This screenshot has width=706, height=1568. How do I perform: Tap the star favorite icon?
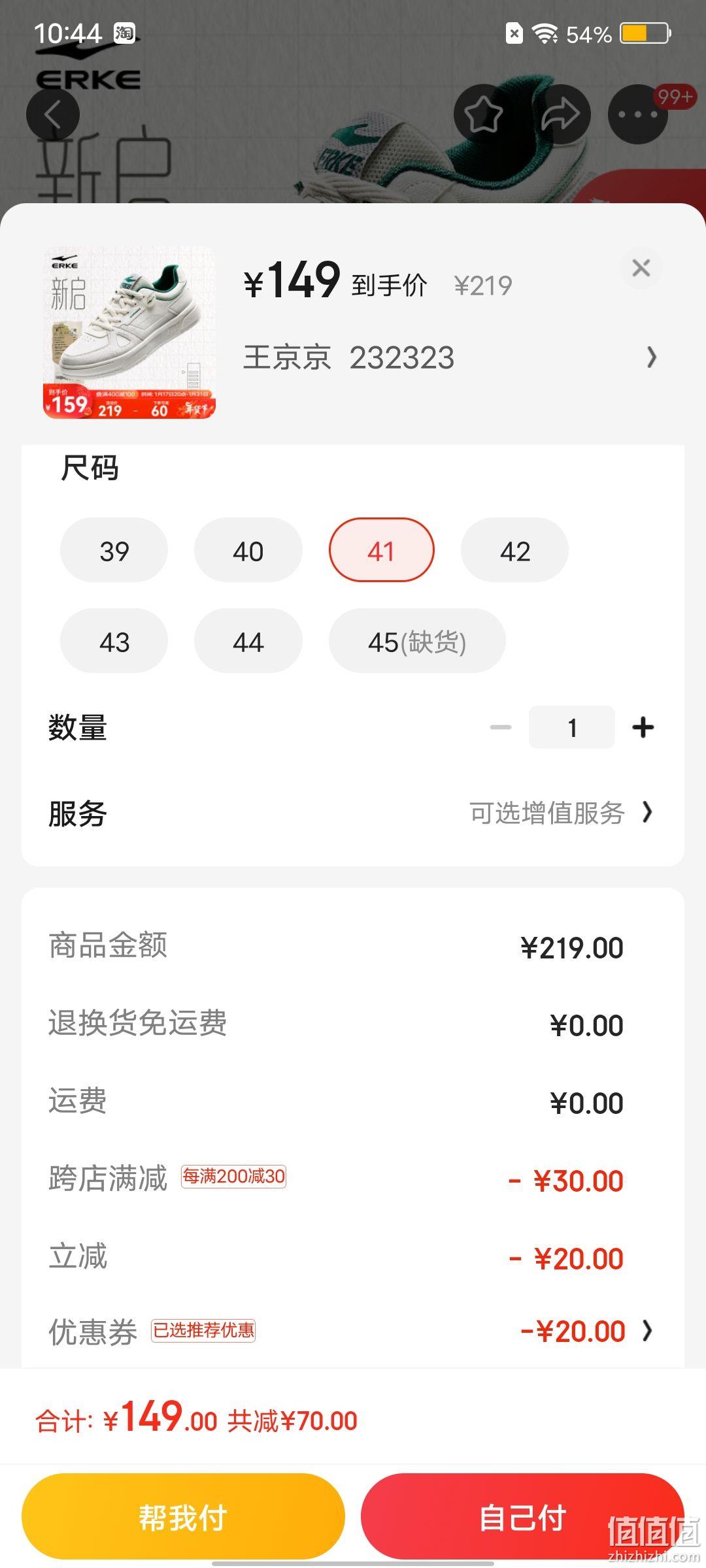pyautogui.click(x=483, y=114)
